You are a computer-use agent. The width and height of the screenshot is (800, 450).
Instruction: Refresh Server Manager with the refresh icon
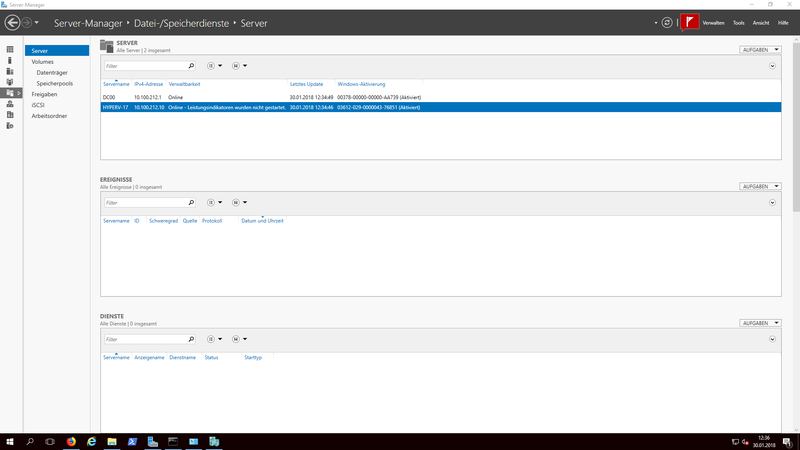pyautogui.click(x=667, y=22)
